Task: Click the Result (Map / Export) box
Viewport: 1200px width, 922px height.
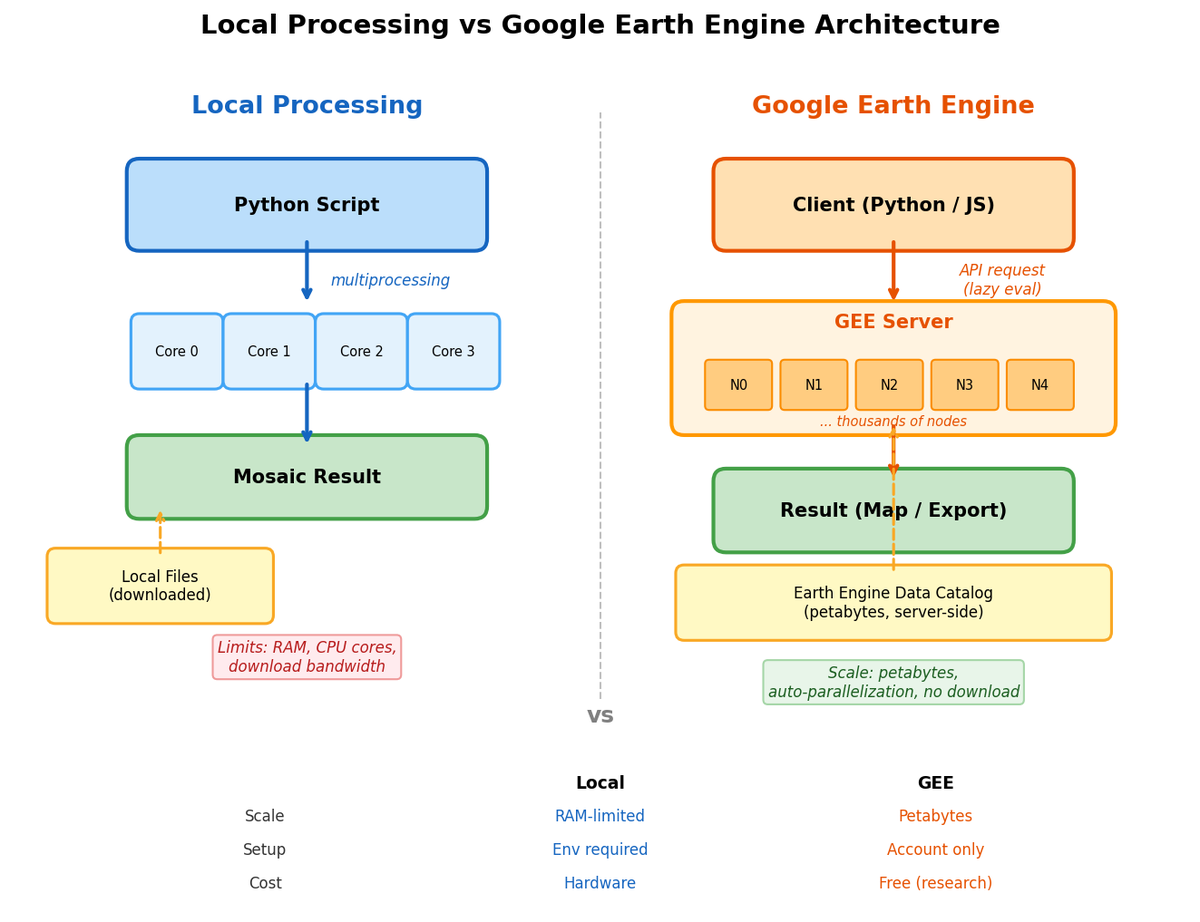Action: point(893,511)
